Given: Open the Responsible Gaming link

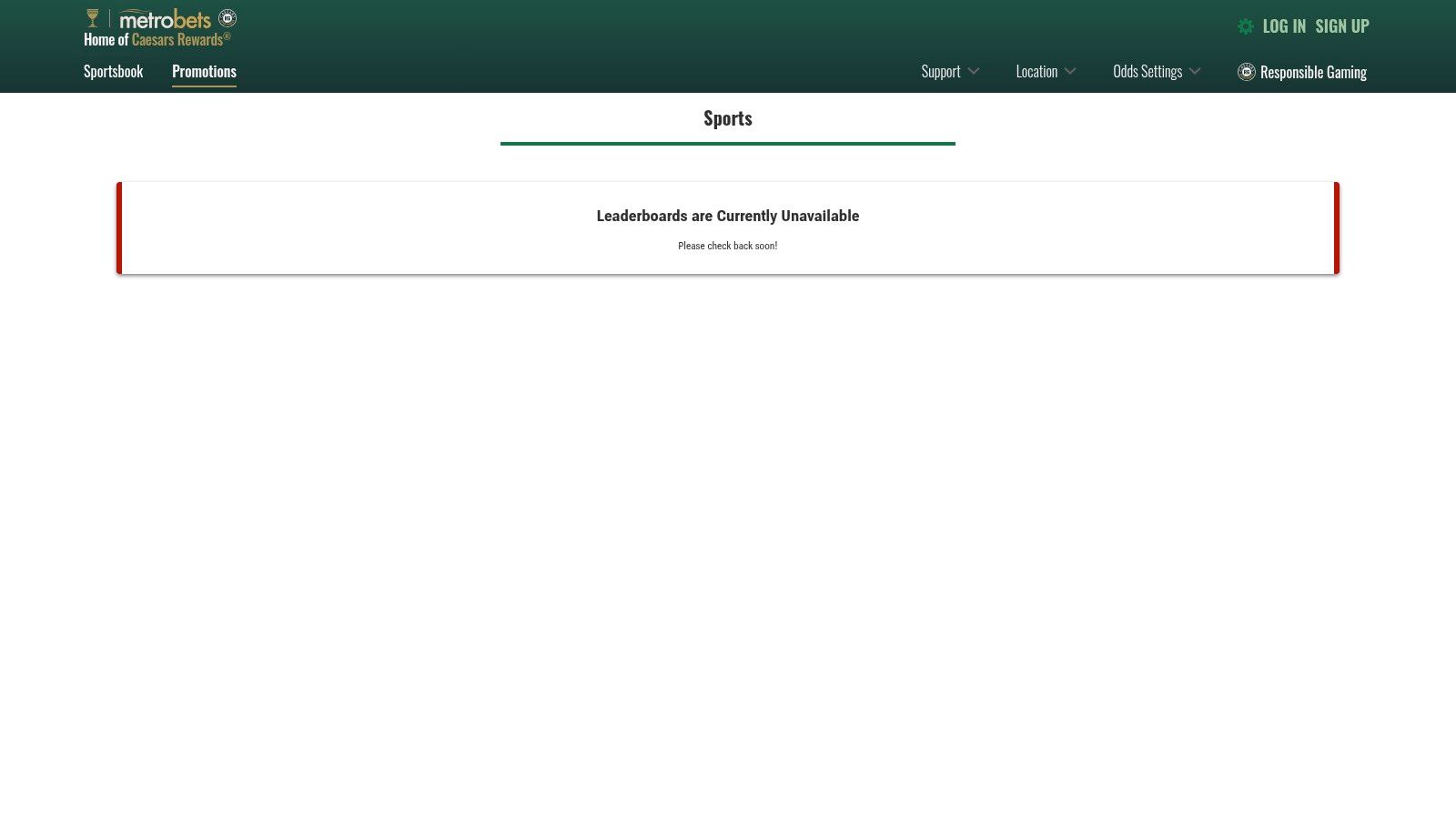Looking at the screenshot, I should [1313, 72].
